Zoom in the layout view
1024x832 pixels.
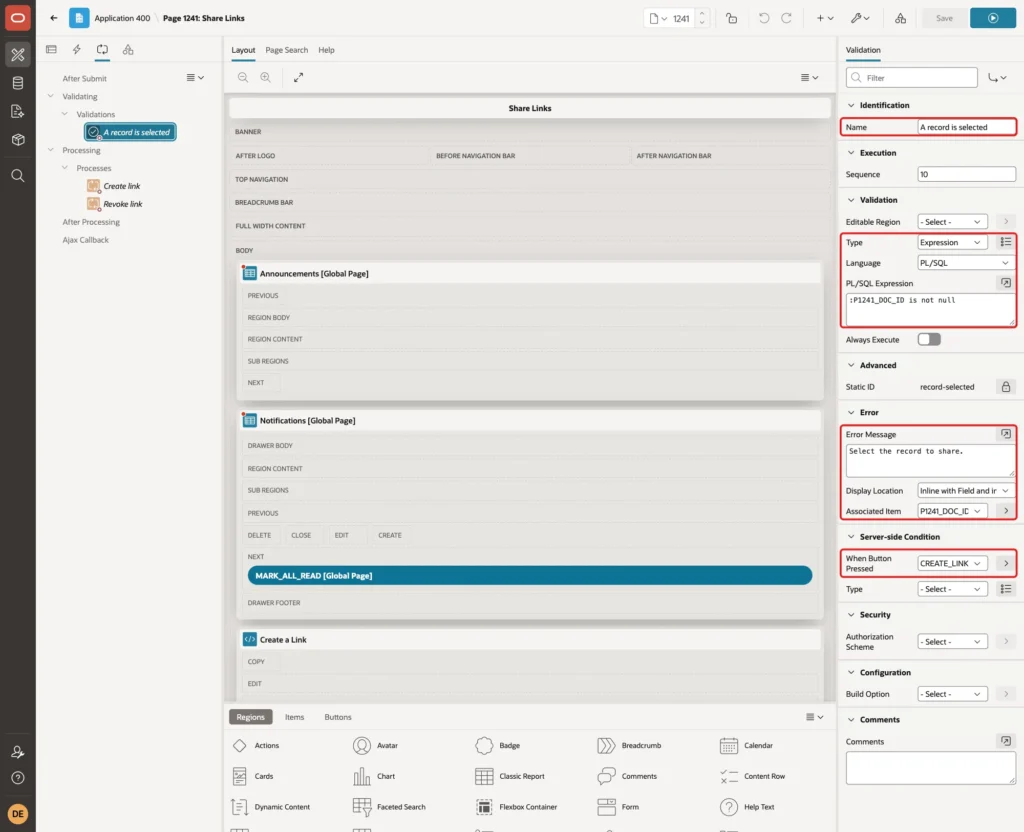pyautogui.click(x=266, y=77)
